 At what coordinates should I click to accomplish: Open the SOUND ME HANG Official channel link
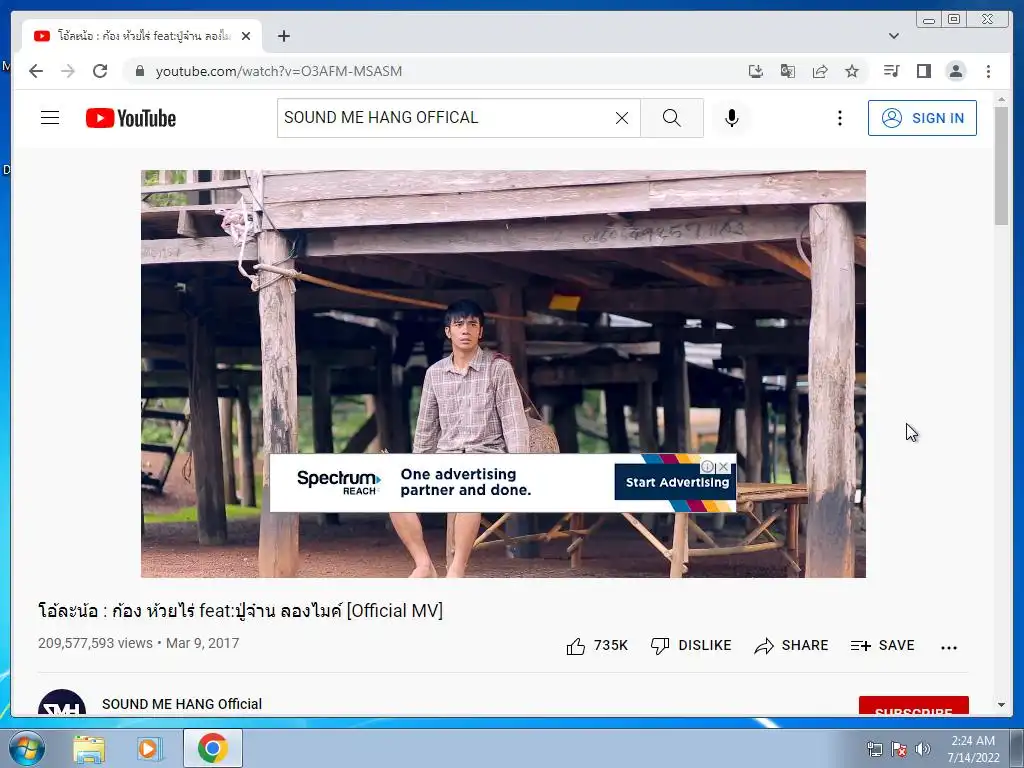pyautogui.click(x=182, y=704)
